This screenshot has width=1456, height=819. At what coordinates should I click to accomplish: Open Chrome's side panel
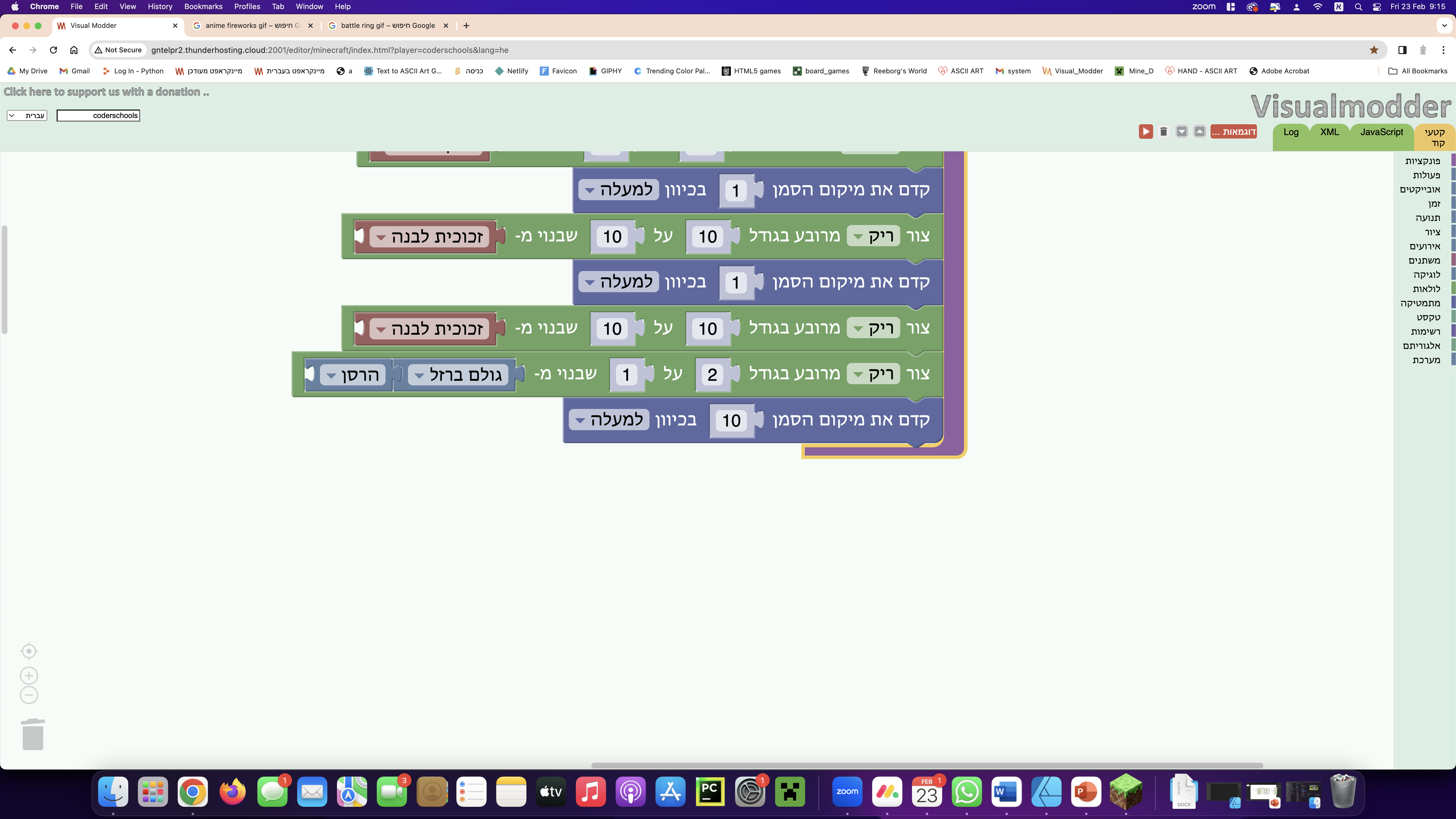point(1402,50)
